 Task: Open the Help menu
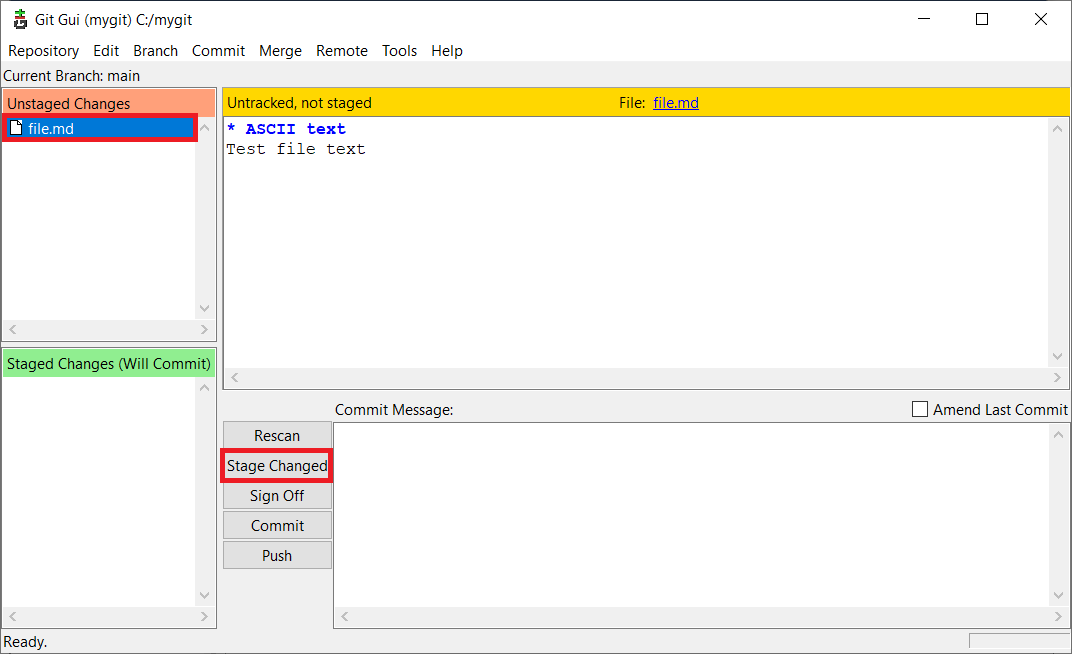click(447, 51)
